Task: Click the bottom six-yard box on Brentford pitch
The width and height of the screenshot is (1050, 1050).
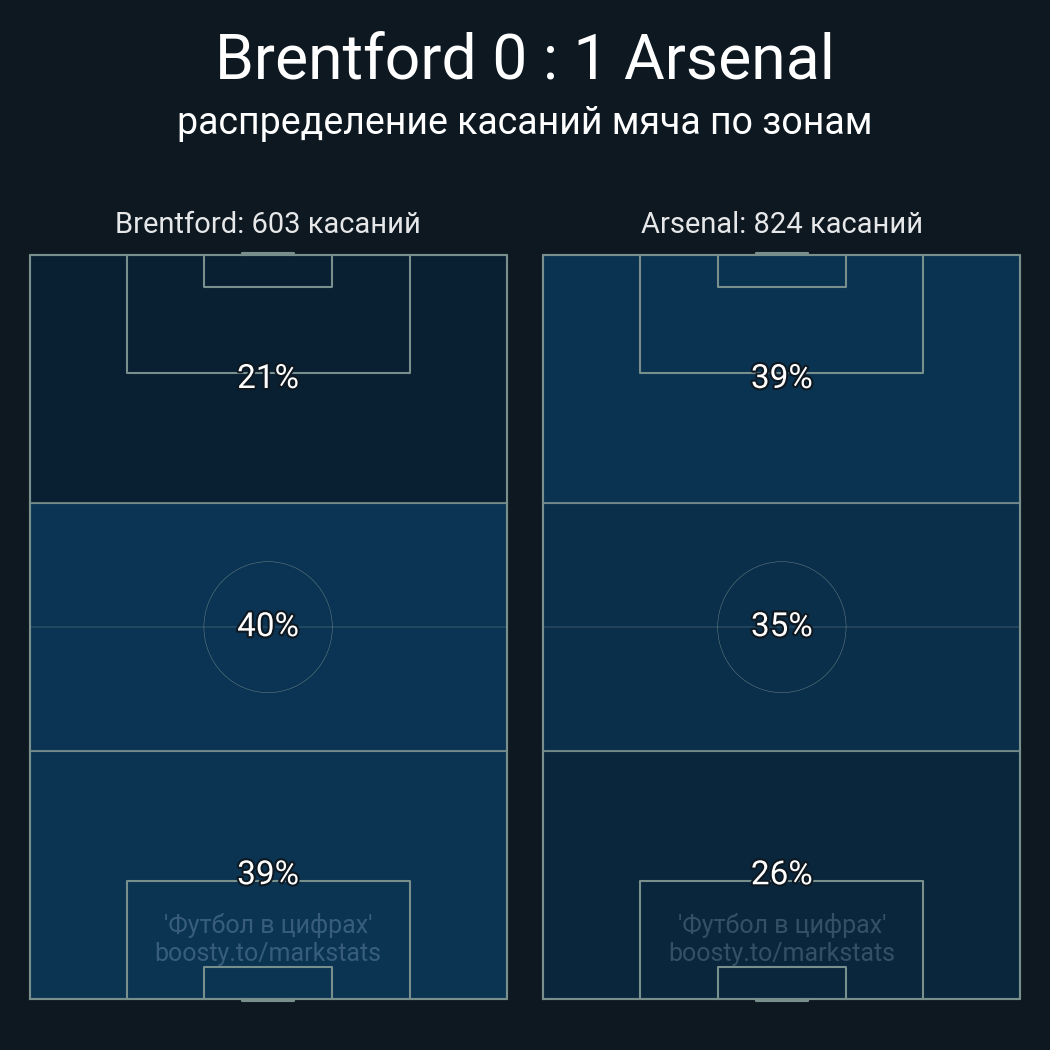Action: click(x=268, y=983)
